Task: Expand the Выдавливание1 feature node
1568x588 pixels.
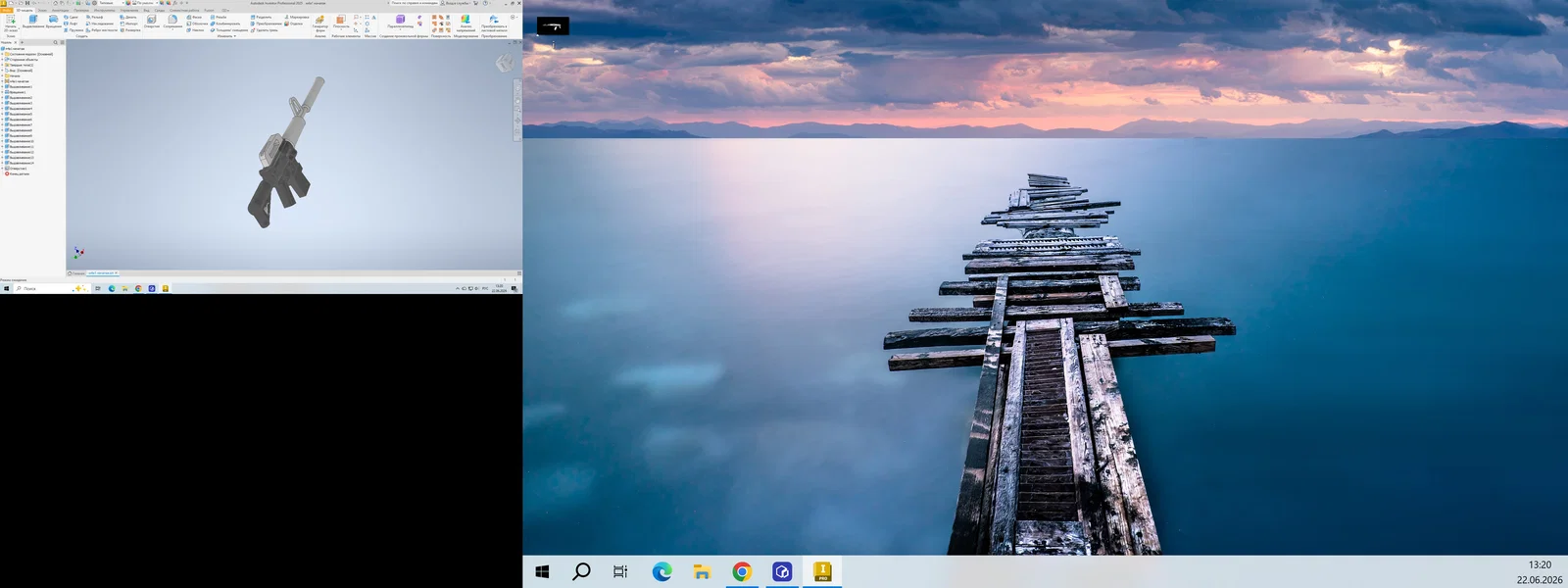Action: pos(2,87)
